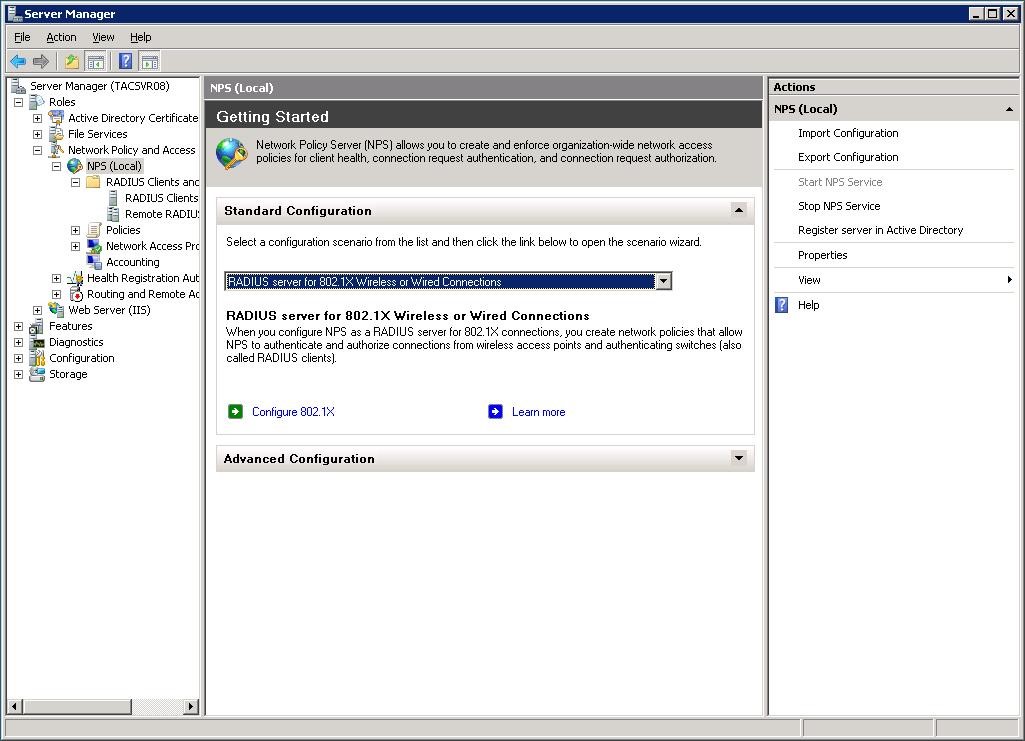The image size is (1025, 741).
Task: Open the configuration scenario dropdown
Action: (663, 281)
